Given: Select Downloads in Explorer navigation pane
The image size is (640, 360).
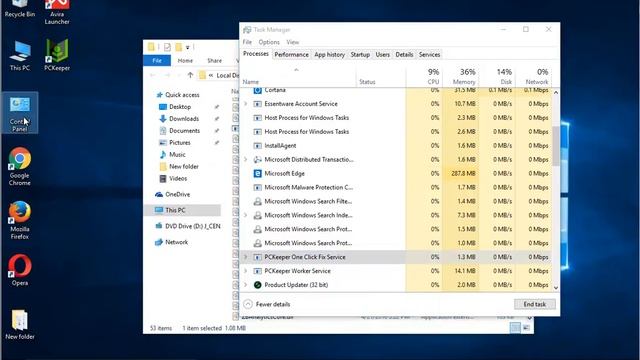Looking at the screenshot, I should tap(184, 119).
